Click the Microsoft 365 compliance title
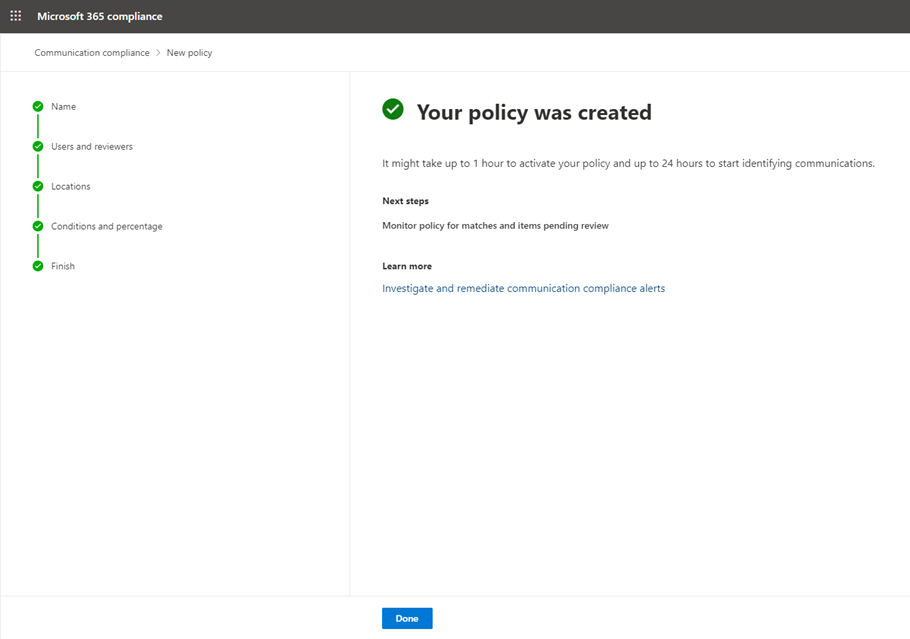This screenshot has width=910, height=639. (100, 16)
